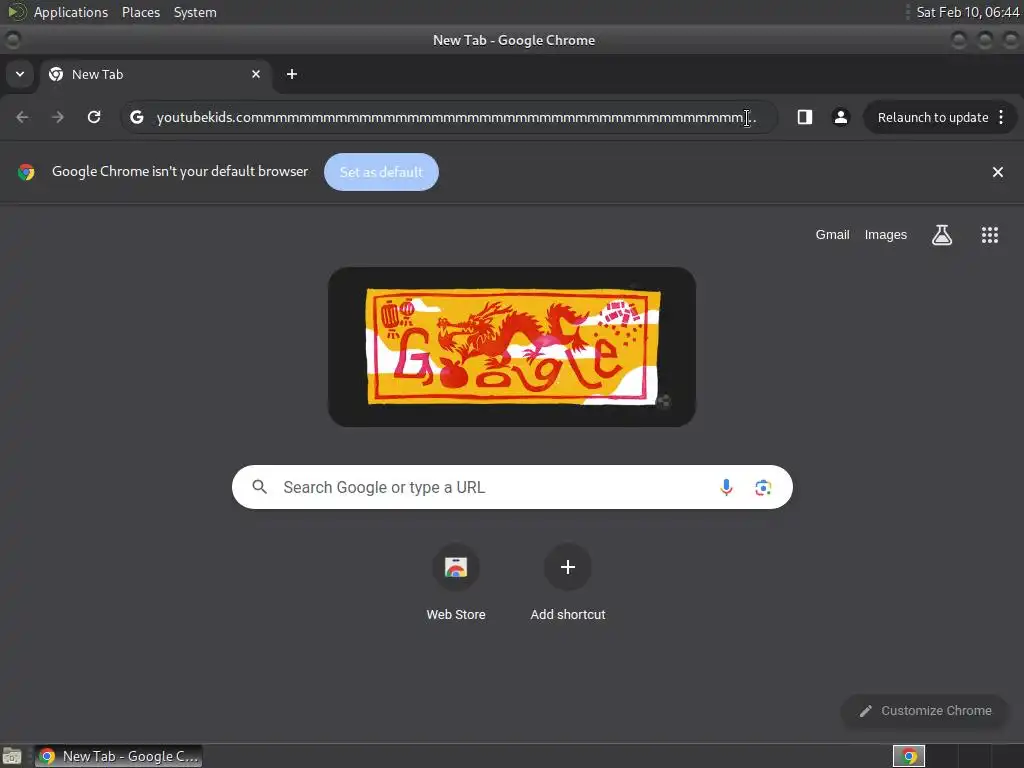Image resolution: width=1024 pixels, height=768 pixels.
Task: Open the Google apps grid
Action: point(990,234)
